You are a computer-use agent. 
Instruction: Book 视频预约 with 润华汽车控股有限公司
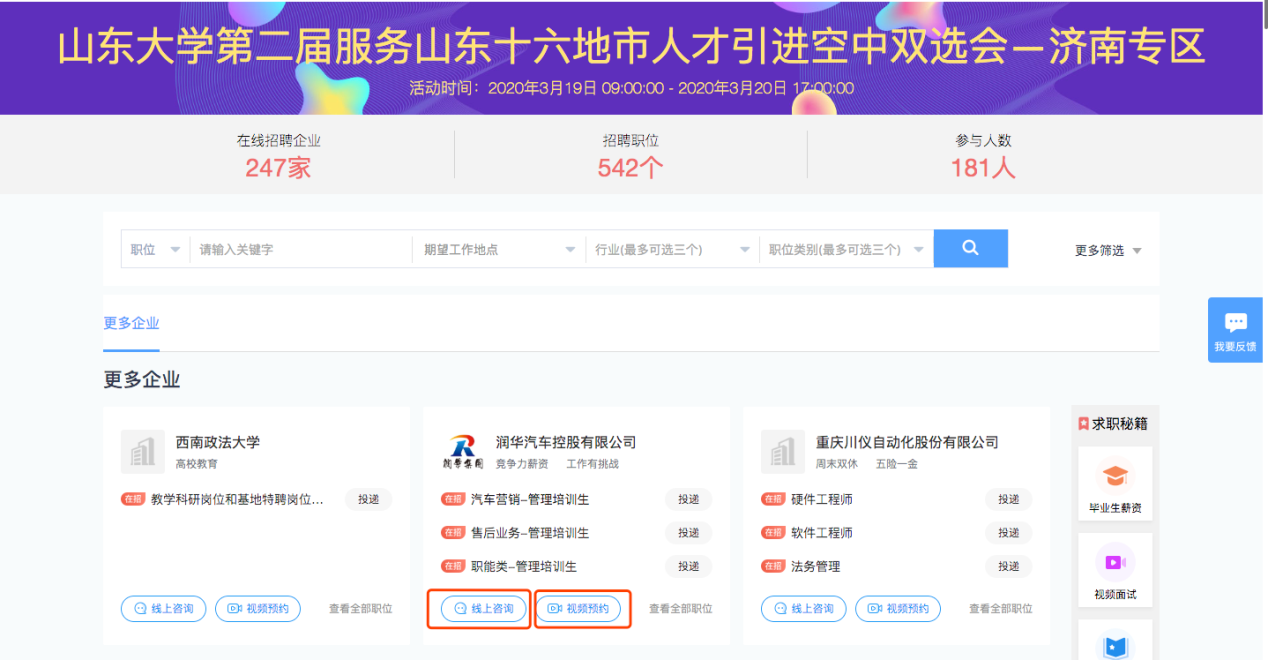coord(578,608)
